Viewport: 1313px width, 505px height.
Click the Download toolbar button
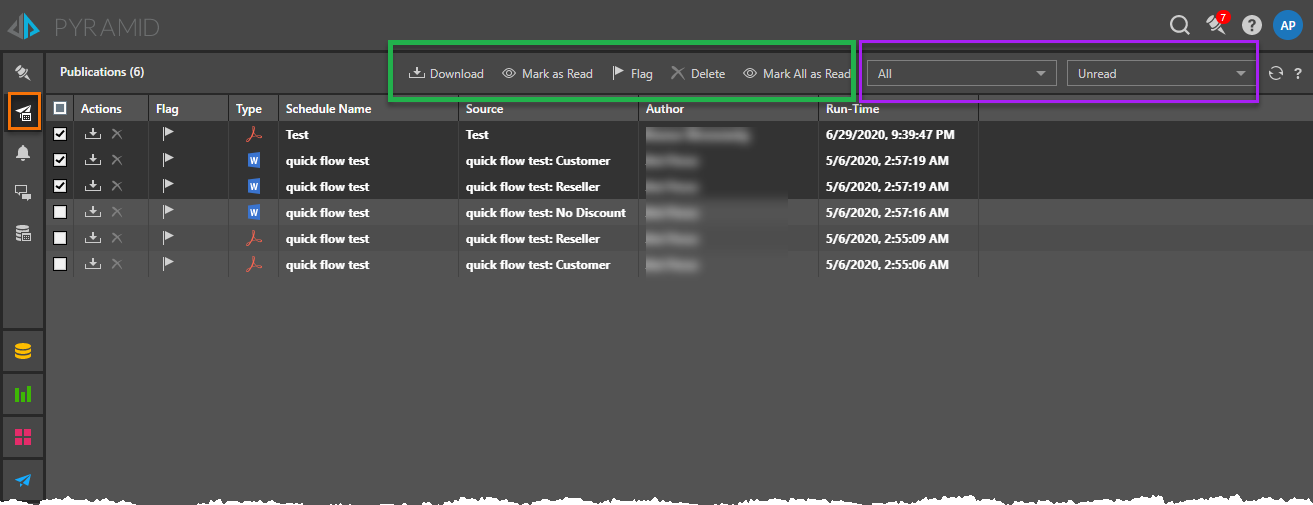(x=447, y=74)
